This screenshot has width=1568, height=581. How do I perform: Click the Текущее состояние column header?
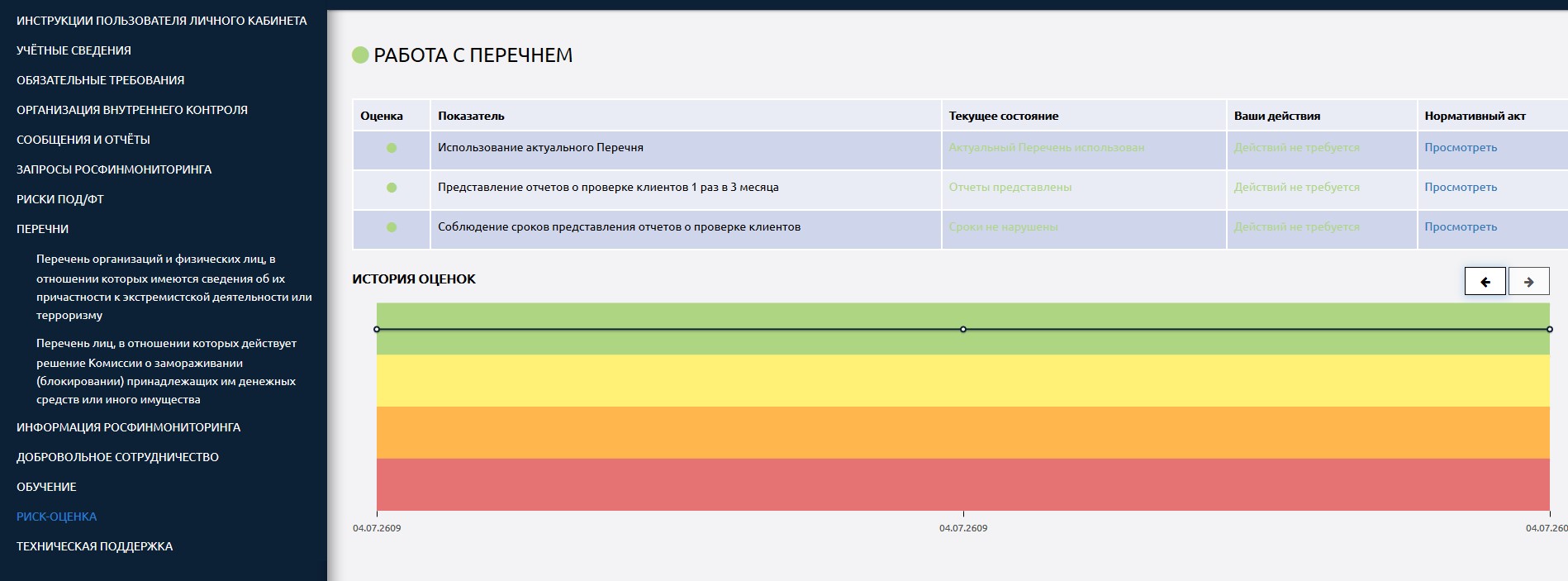click(x=1004, y=116)
